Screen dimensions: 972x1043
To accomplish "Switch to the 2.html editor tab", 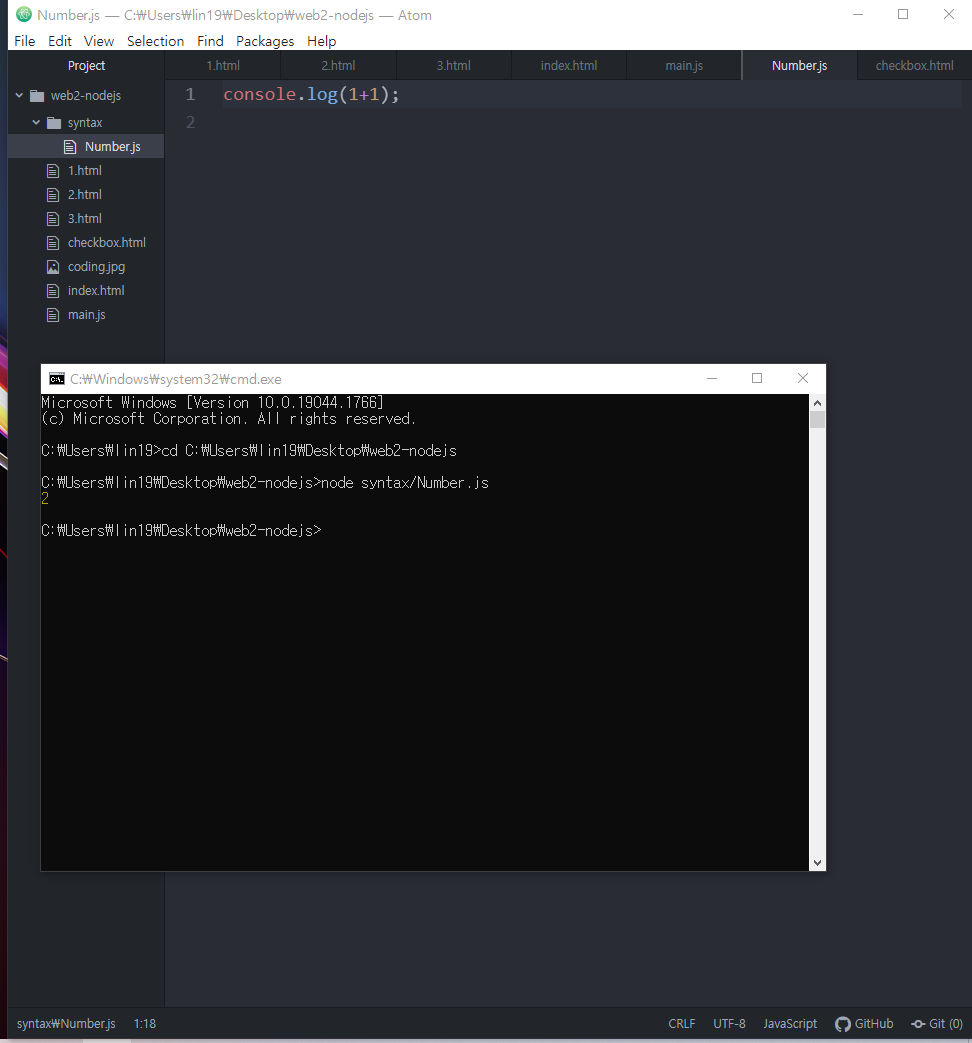I will click(x=338, y=66).
